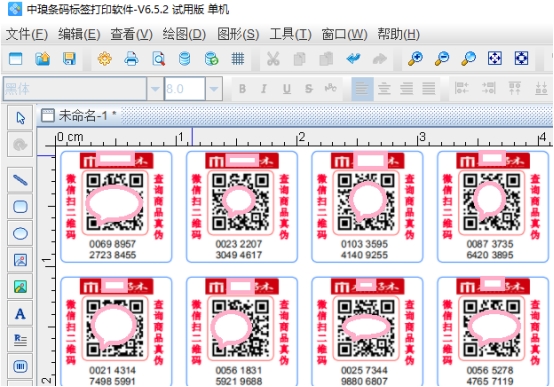Click the Copy icon
Viewport: 554px width, 387px height.
click(x=300, y=59)
